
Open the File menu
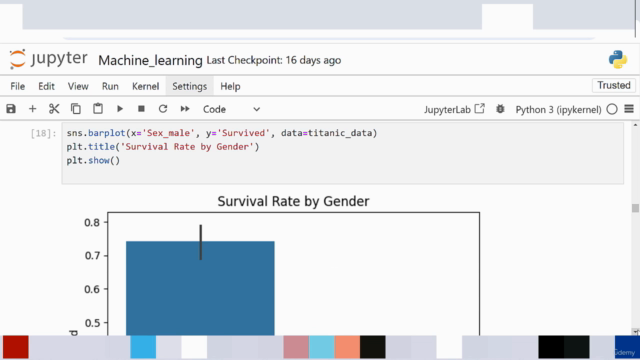[18, 87]
